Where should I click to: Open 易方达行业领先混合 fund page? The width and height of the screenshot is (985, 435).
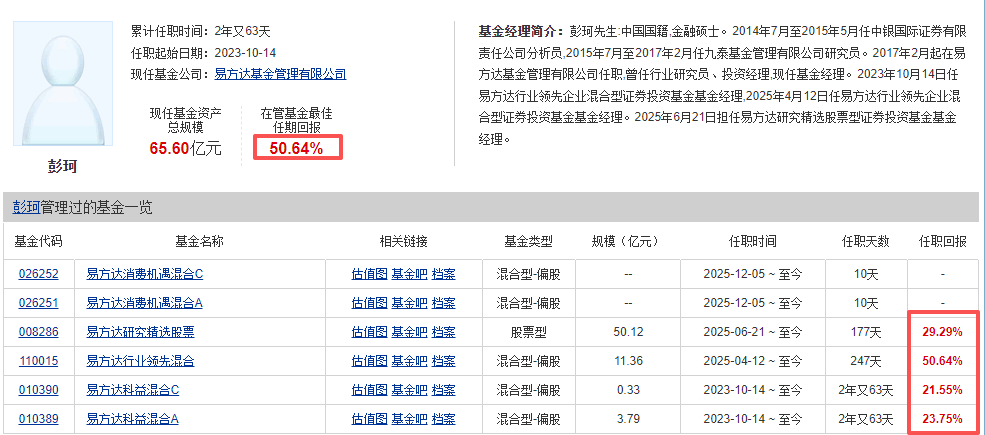pyautogui.click(x=140, y=361)
